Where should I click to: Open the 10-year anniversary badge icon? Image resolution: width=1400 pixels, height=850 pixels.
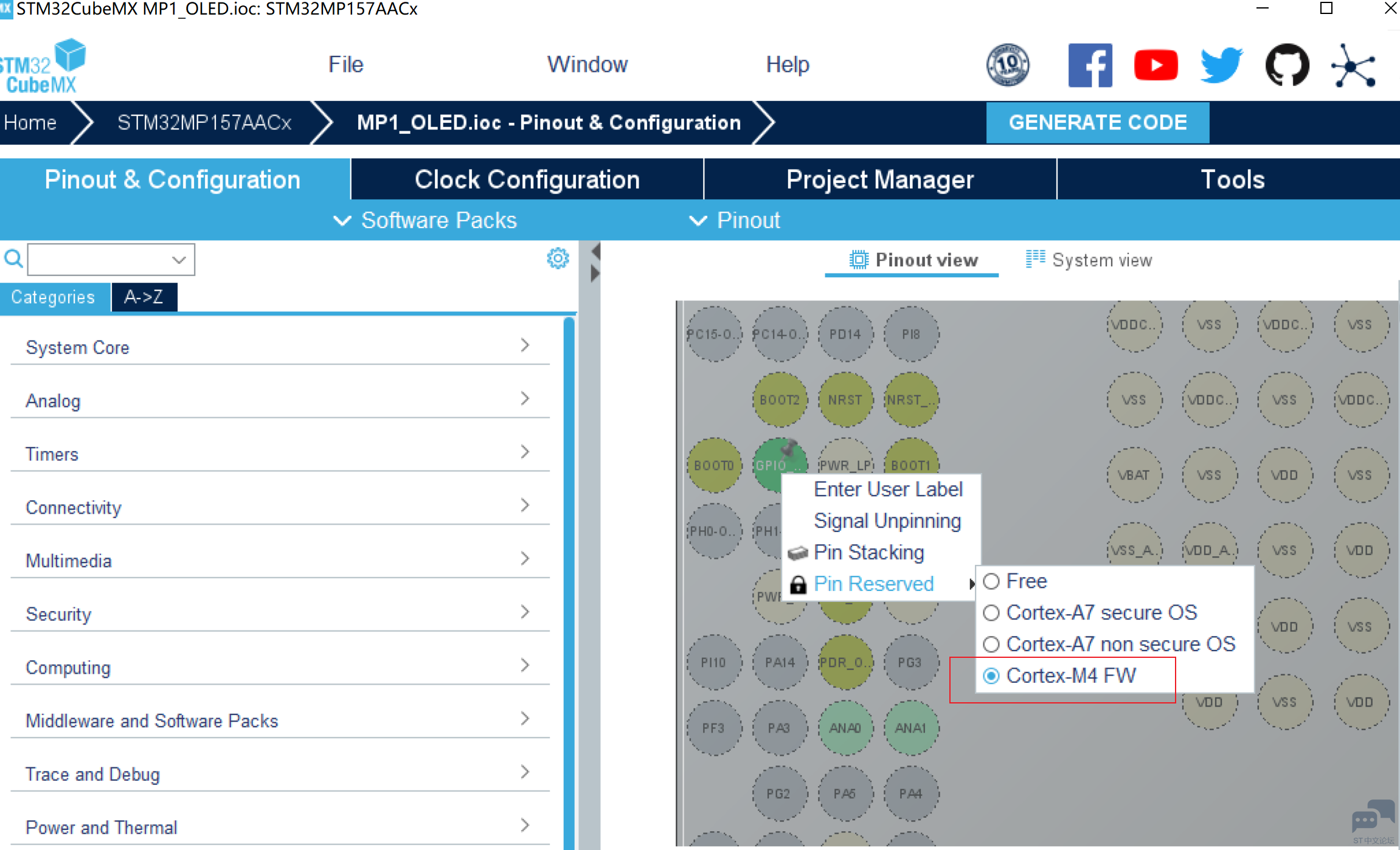click(1008, 64)
